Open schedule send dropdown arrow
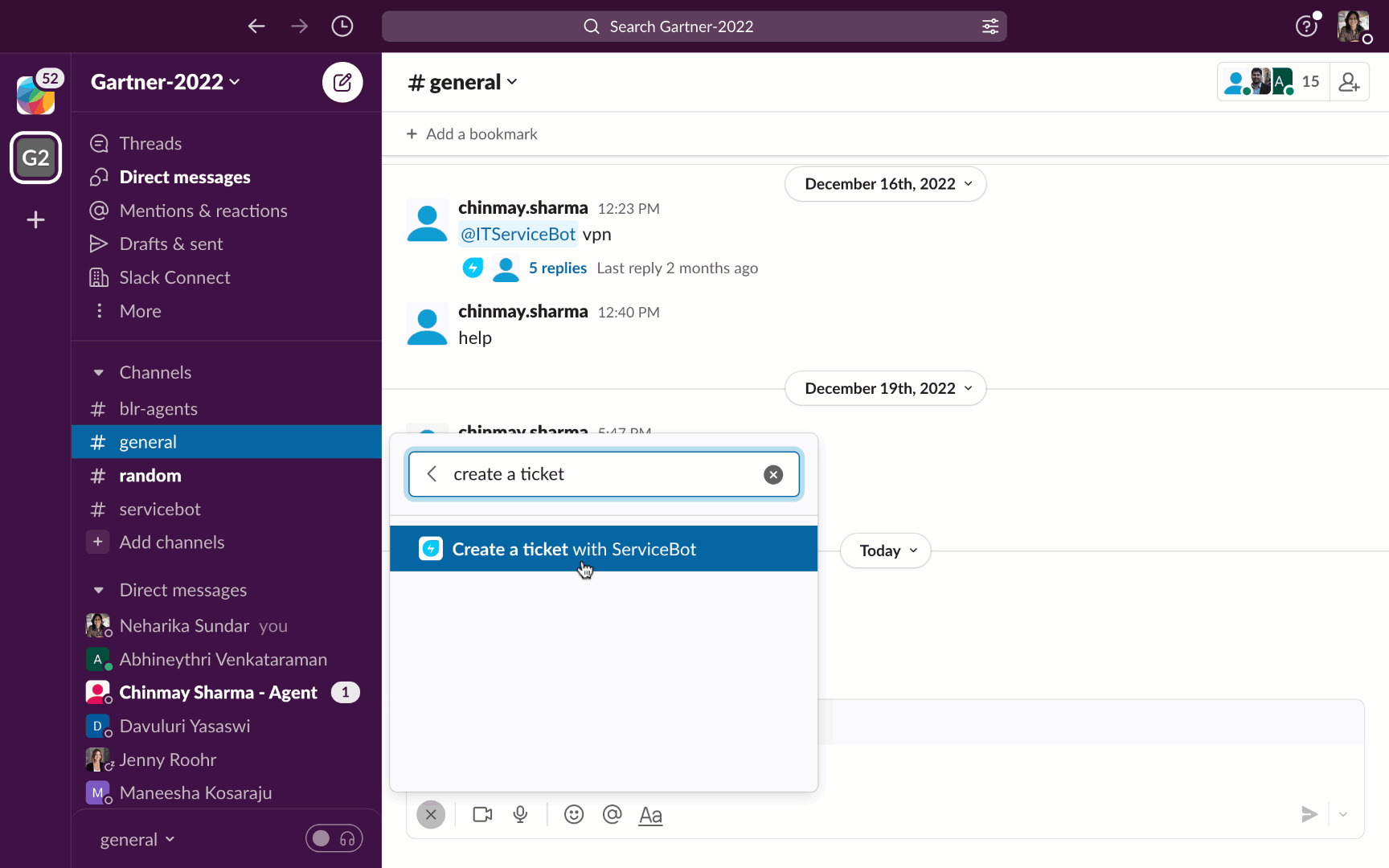The height and width of the screenshot is (868, 1389). click(x=1343, y=815)
